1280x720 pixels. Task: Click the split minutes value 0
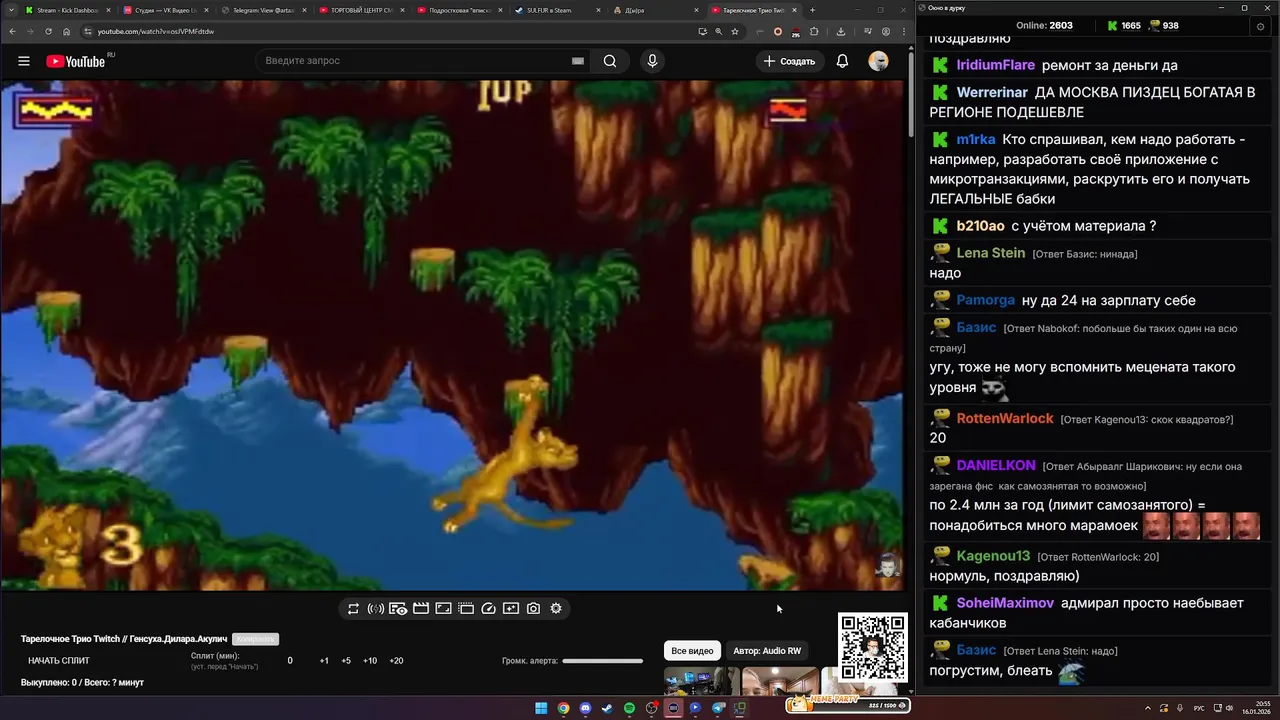(x=290, y=661)
